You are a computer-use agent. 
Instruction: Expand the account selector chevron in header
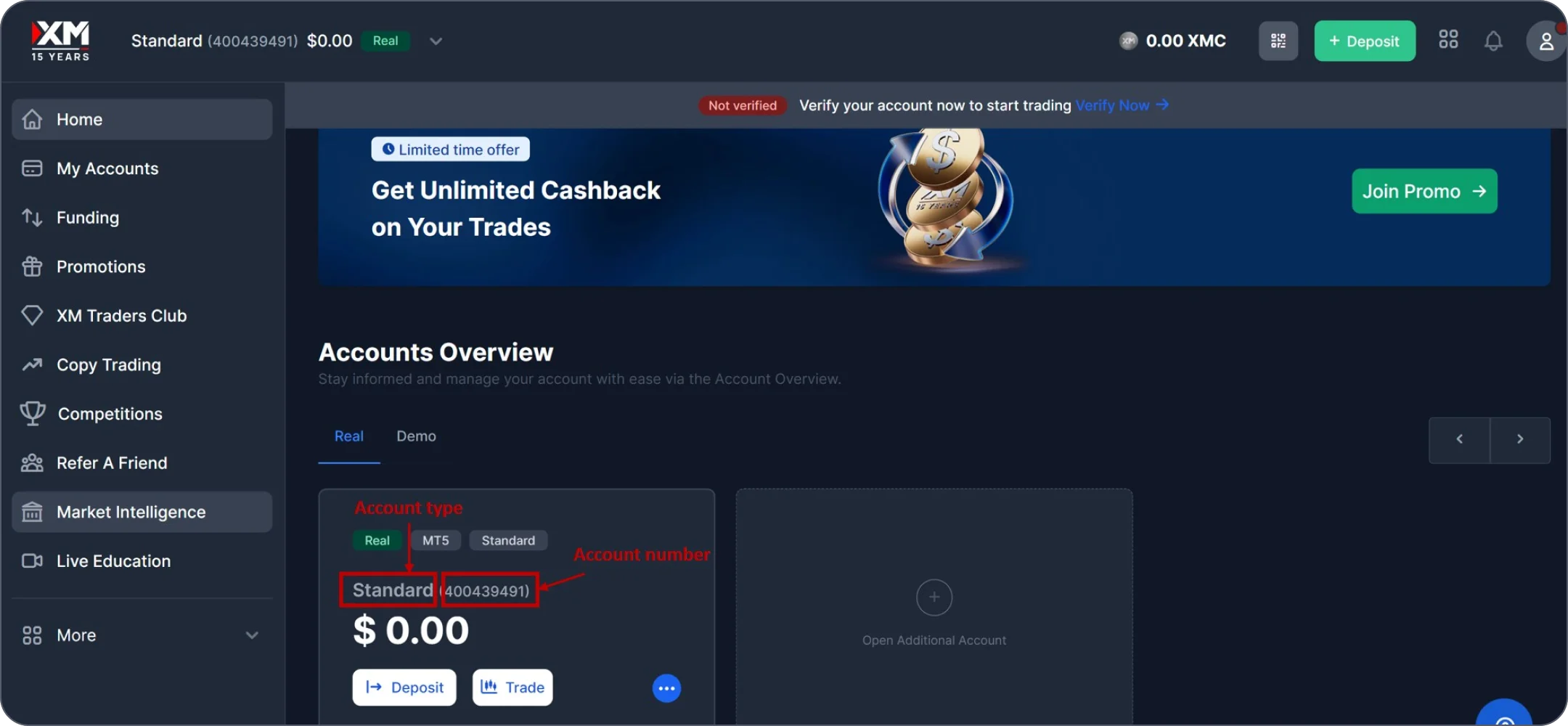click(436, 41)
